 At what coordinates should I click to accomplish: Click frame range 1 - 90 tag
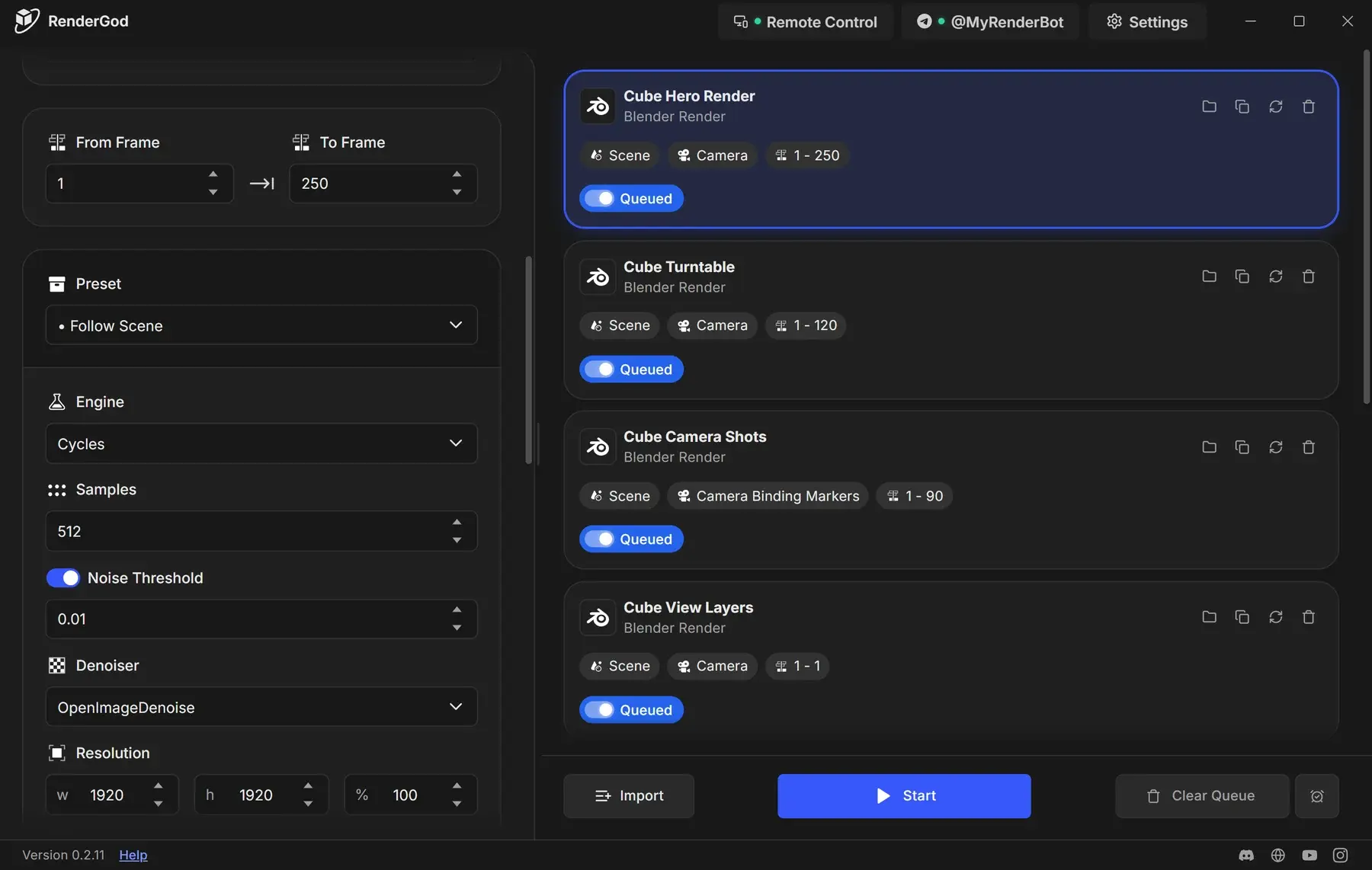pyautogui.click(x=915, y=496)
